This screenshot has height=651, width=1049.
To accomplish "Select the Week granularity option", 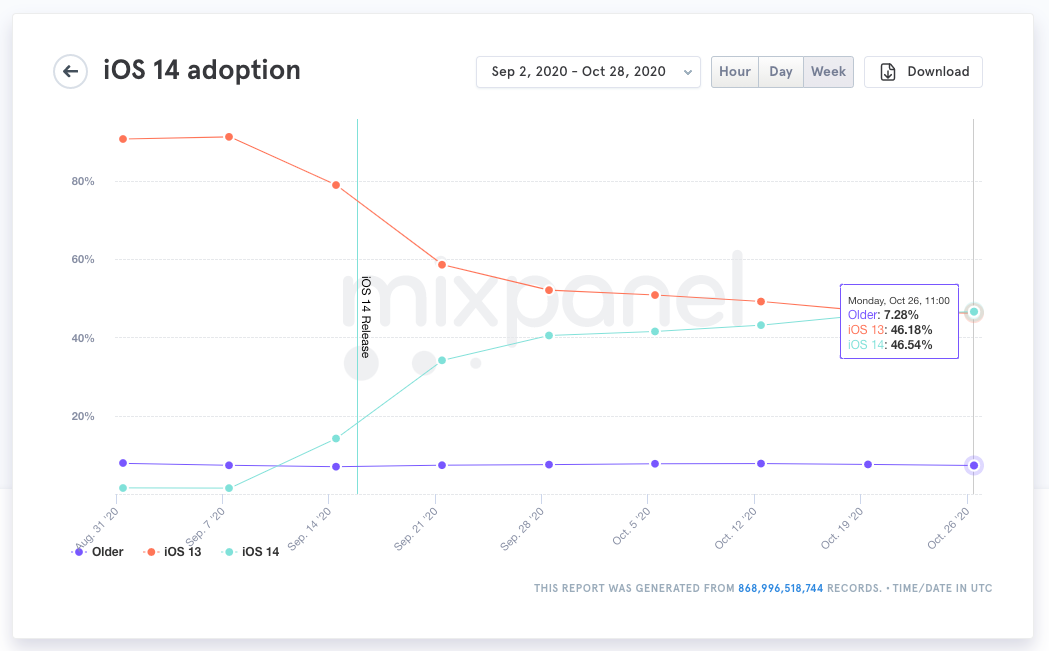I will click(x=828, y=72).
